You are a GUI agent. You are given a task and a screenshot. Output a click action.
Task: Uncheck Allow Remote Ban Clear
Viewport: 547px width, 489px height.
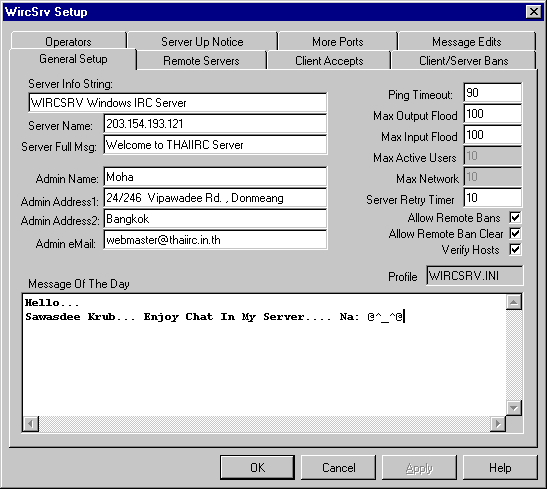coord(515,233)
